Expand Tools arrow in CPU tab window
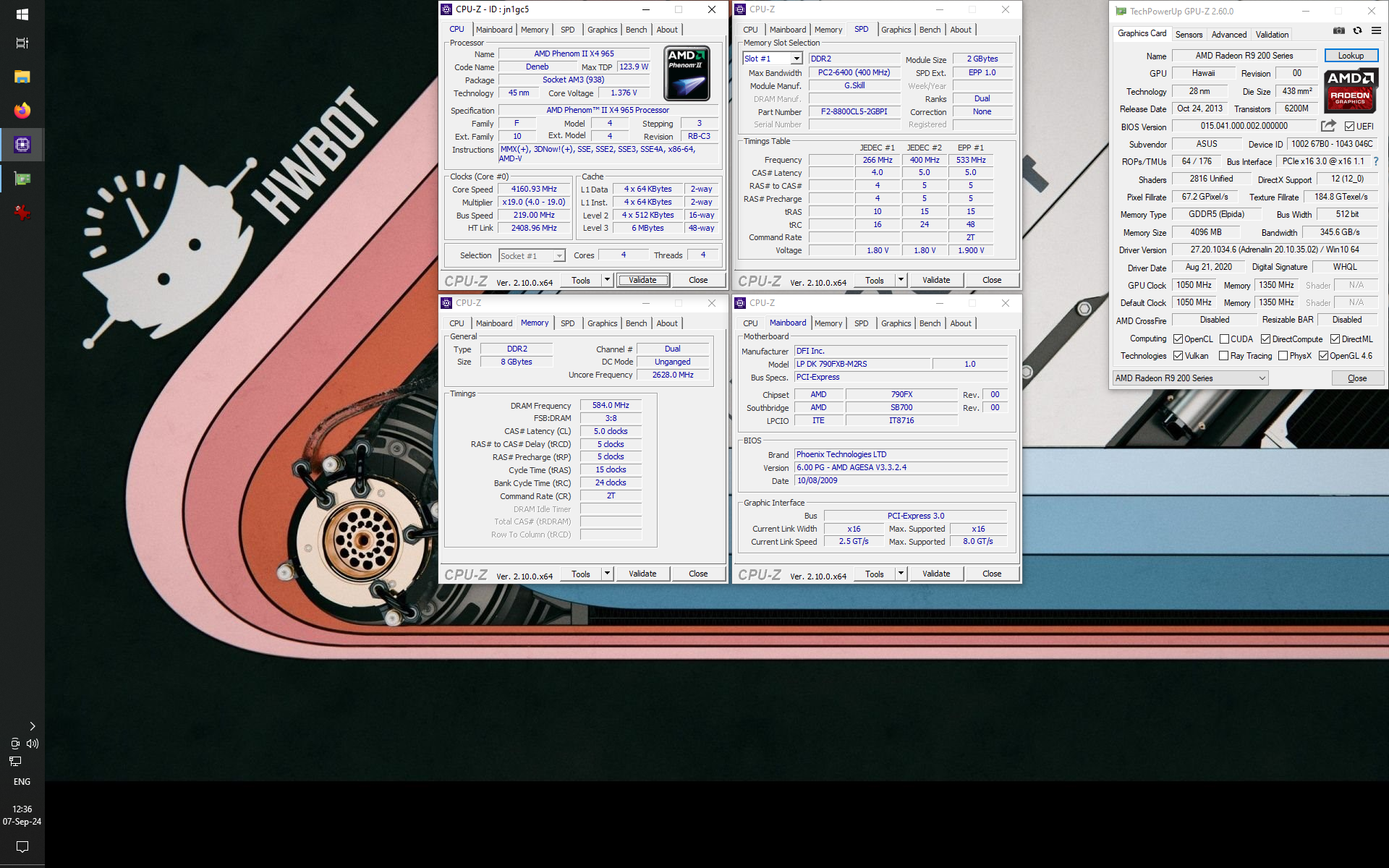1389x868 pixels. (607, 280)
